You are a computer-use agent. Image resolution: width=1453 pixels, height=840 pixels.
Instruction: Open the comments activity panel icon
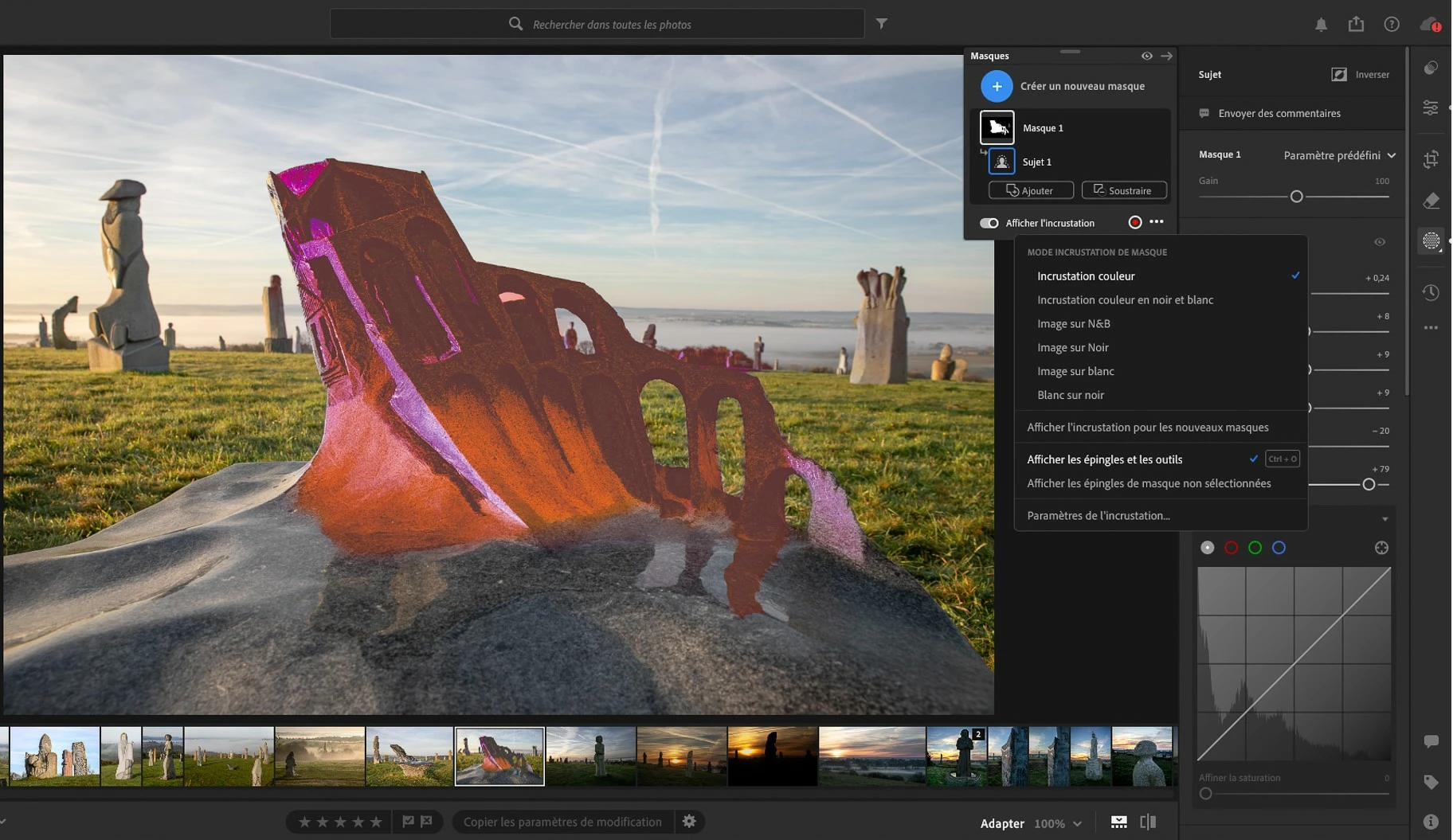click(x=1431, y=742)
